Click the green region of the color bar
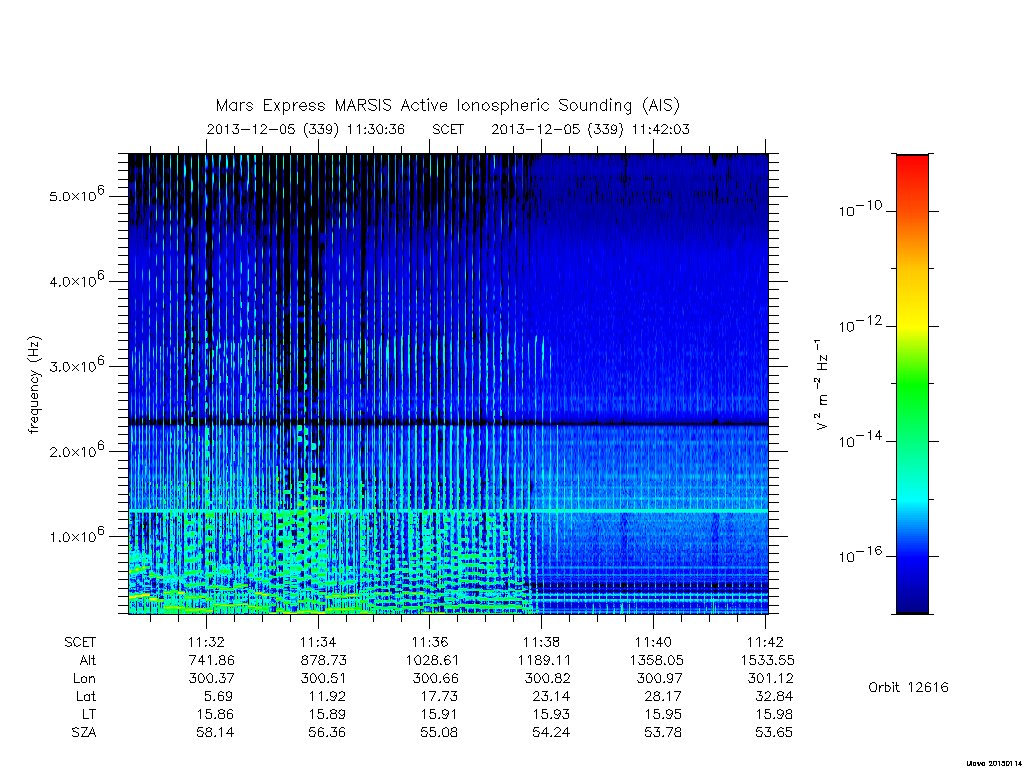This screenshot has width=1024, height=768. click(x=912, y=385)
